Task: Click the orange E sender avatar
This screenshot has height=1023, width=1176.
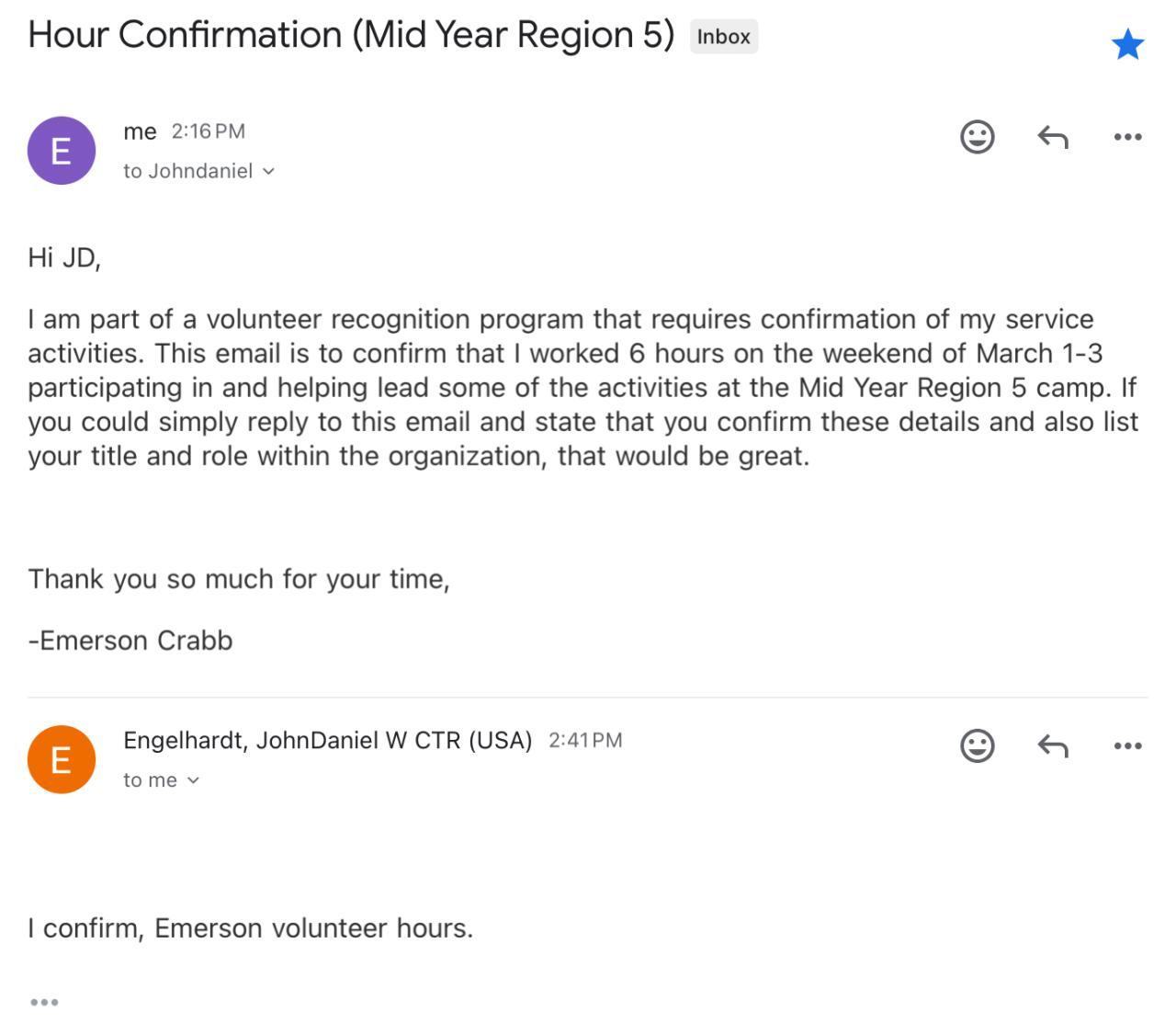Action: (62, 759)
